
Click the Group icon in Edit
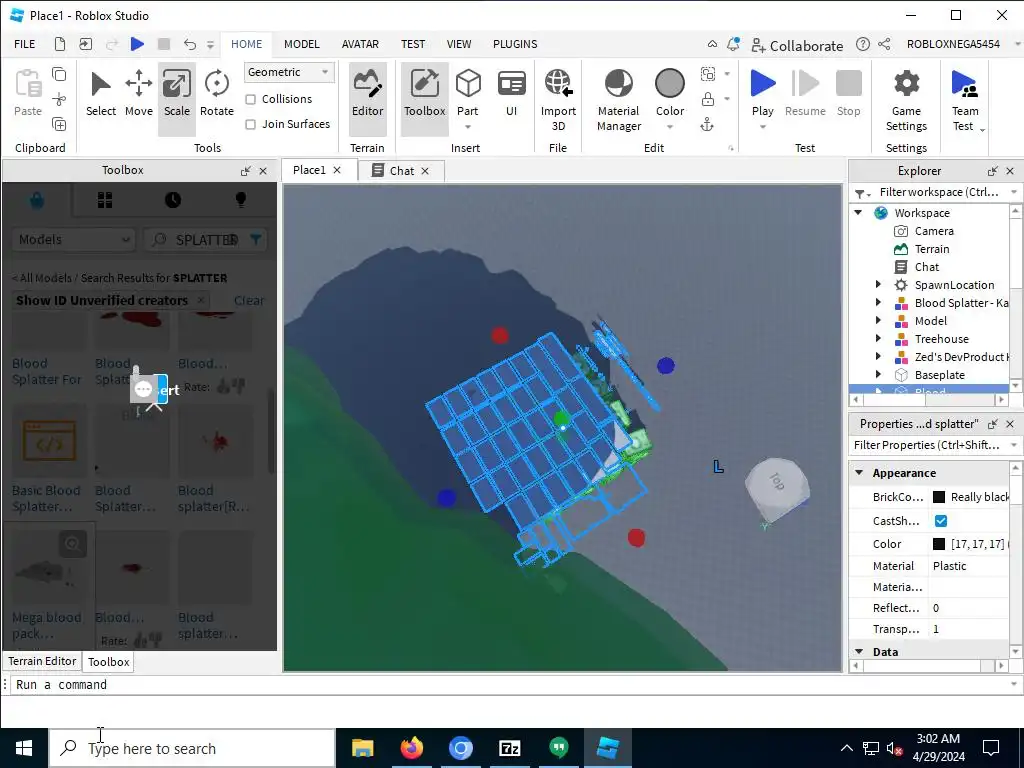[708, 74]
